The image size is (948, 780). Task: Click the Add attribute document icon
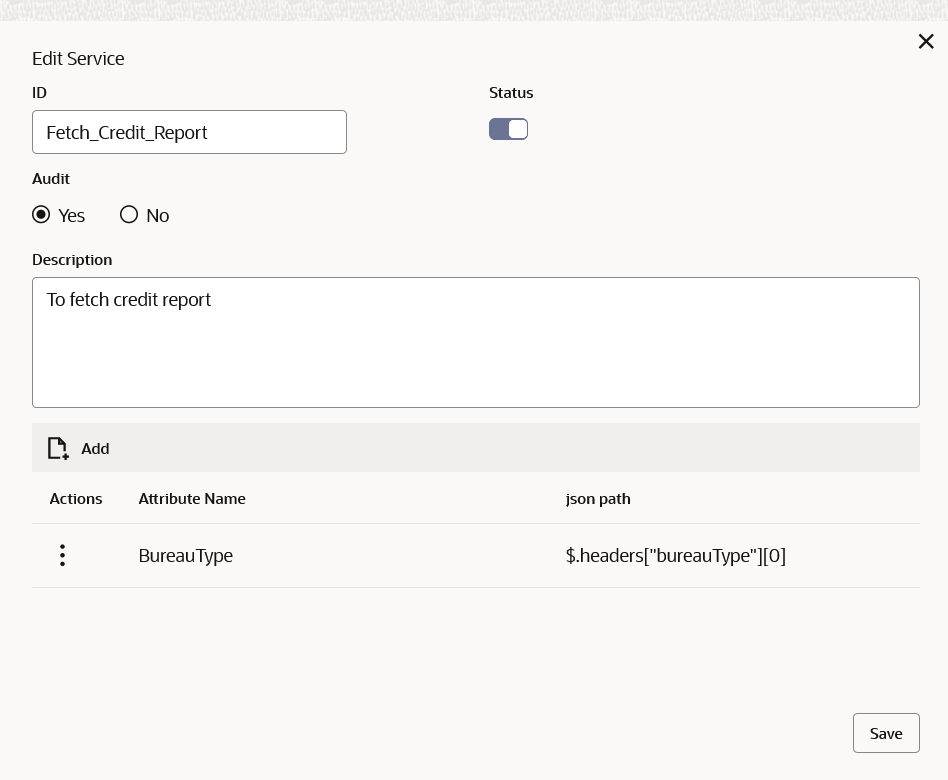point(58,448)
